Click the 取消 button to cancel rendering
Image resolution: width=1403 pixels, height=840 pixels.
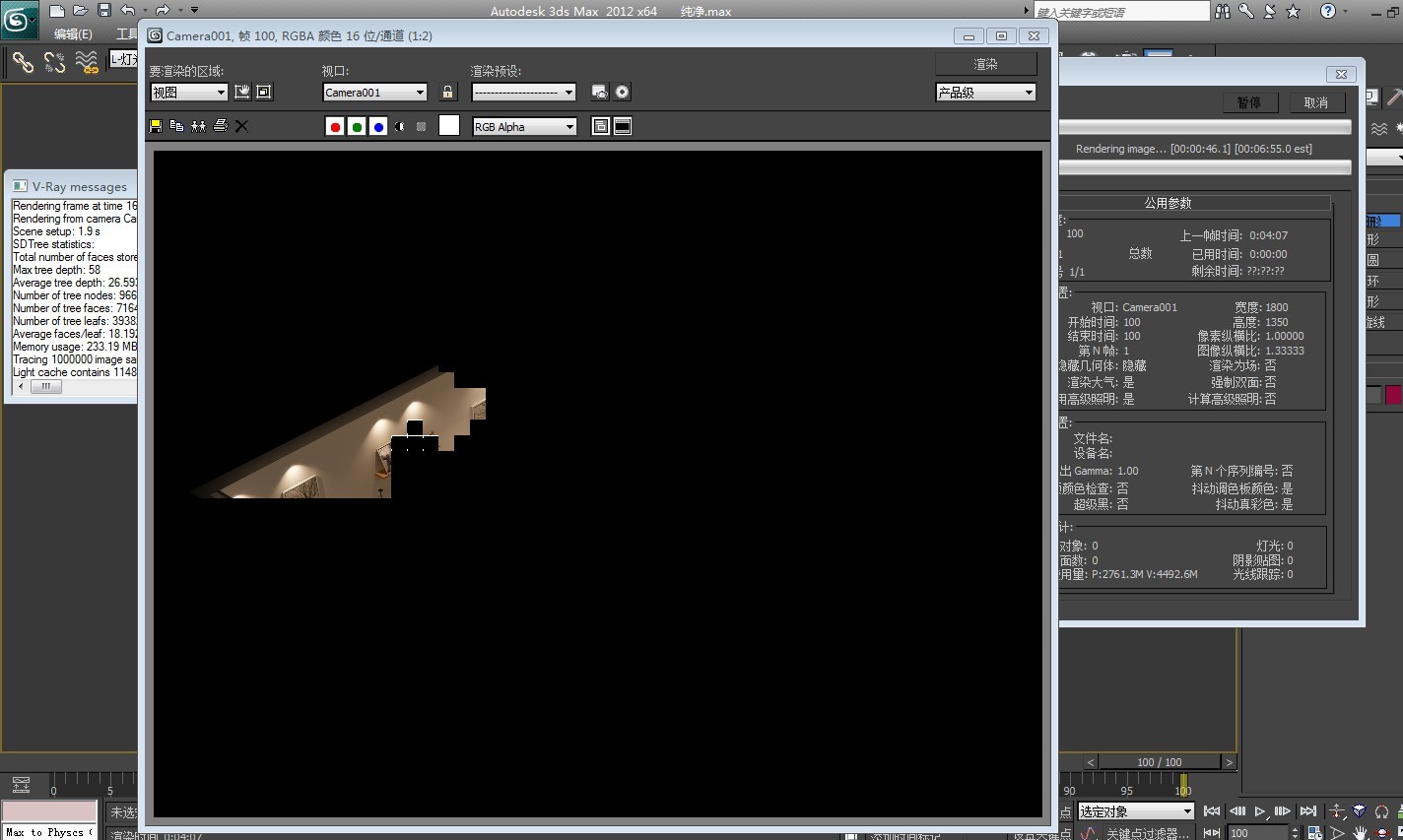1316,102
